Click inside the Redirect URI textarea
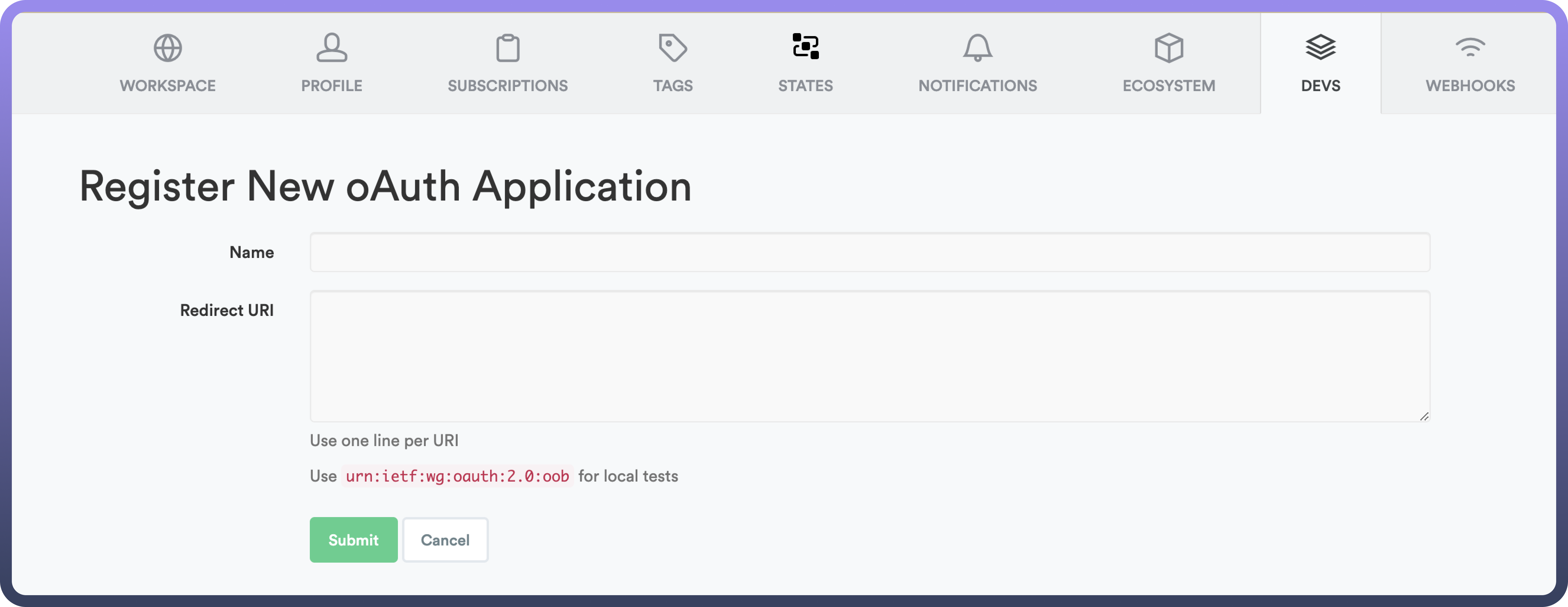This screenshot has width=1568, height=607. tap(869, 356)
